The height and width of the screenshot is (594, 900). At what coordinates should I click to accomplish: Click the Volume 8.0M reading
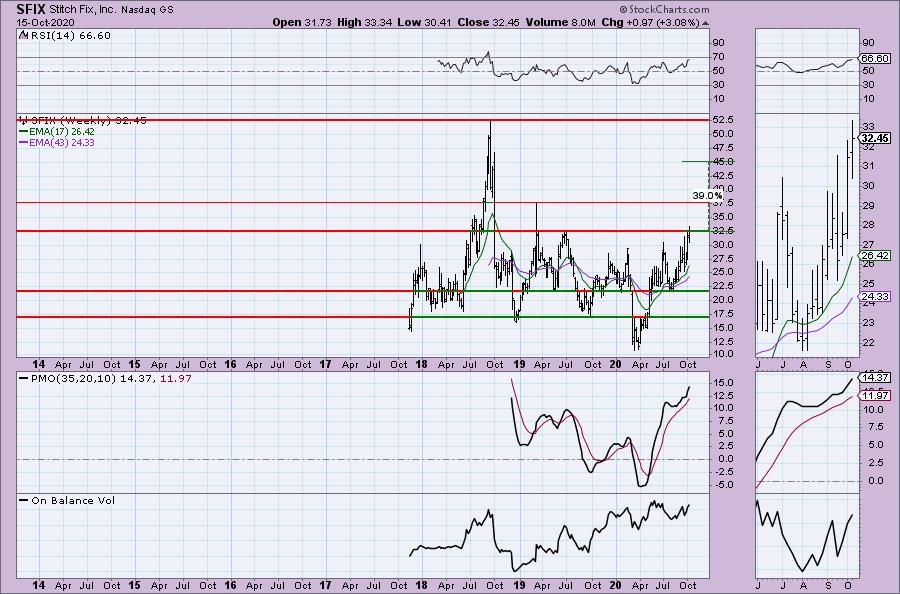(x=560, y=22)
